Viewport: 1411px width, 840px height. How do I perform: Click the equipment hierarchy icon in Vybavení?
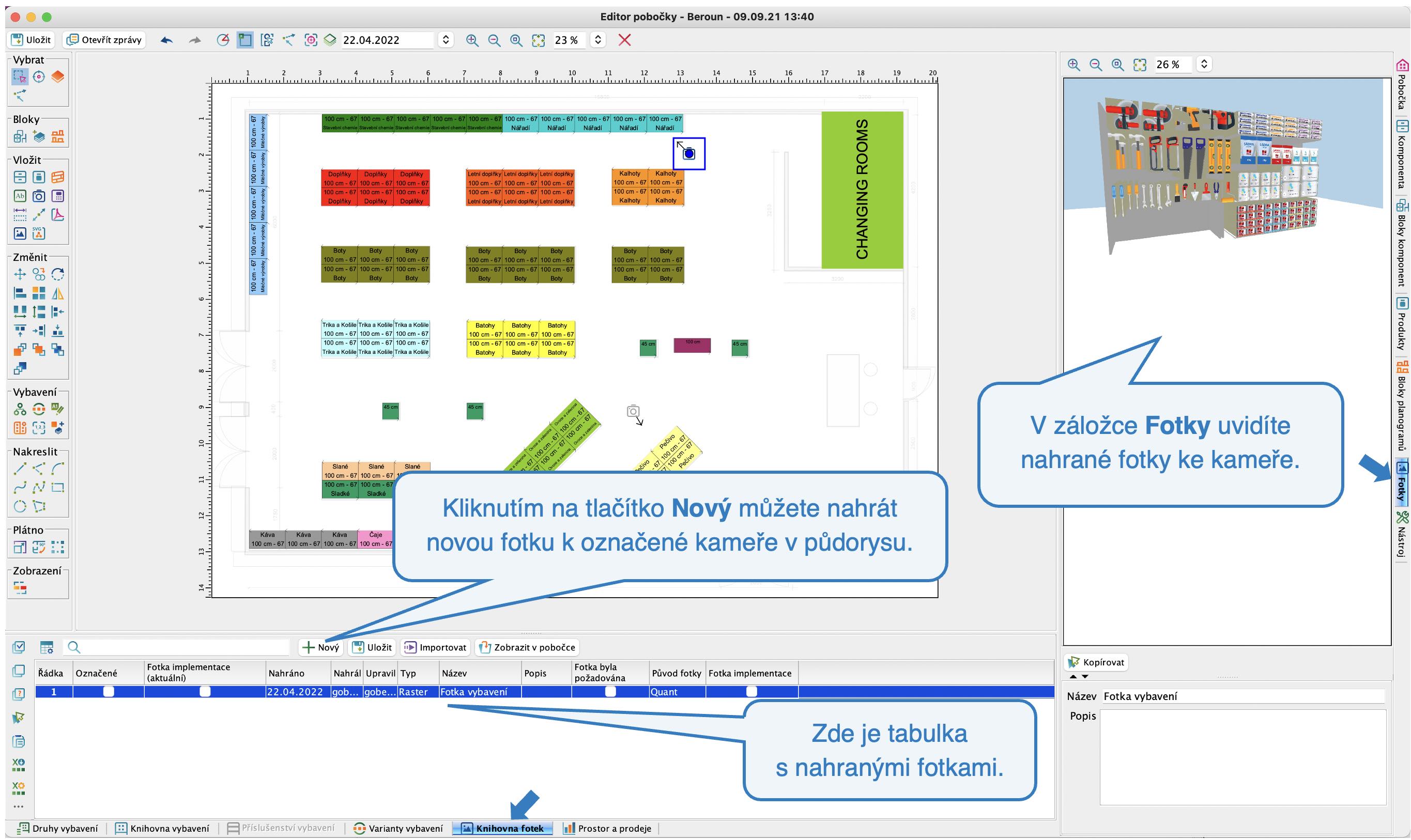[20, 409]
